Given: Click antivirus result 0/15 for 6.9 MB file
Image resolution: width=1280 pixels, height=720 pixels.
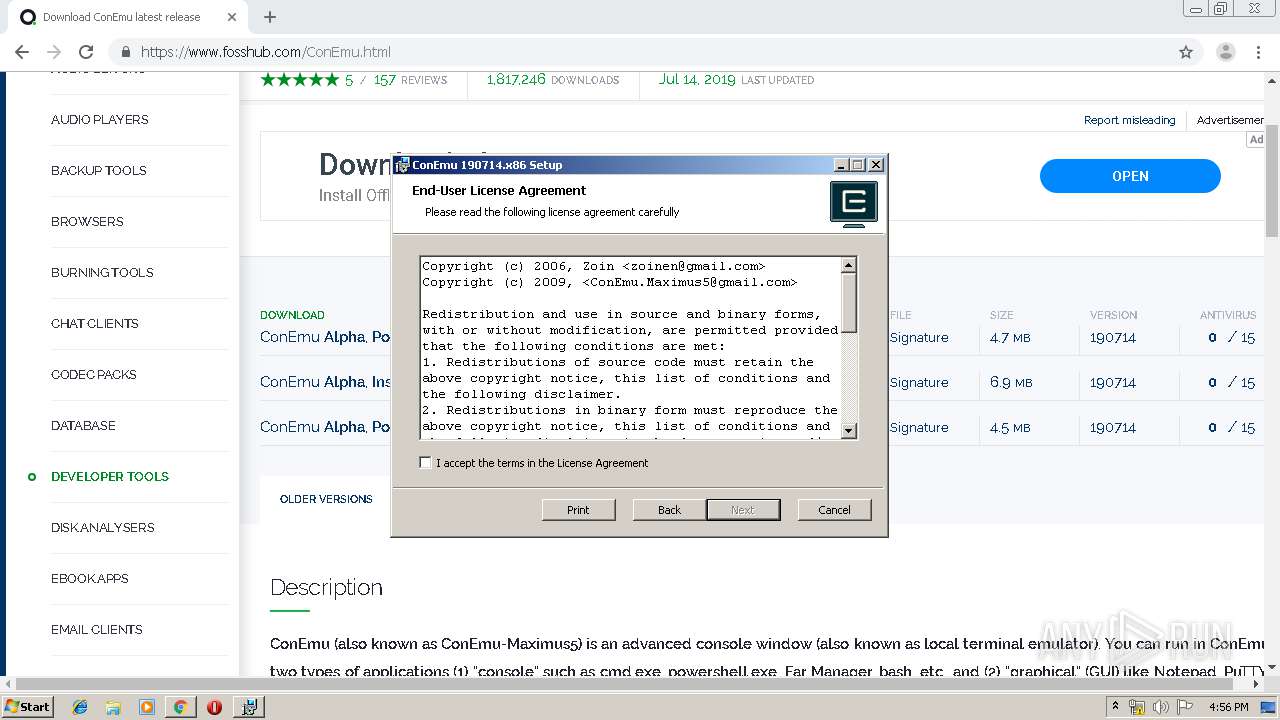Looking at the screenshot, I should tap(1231, 383).
